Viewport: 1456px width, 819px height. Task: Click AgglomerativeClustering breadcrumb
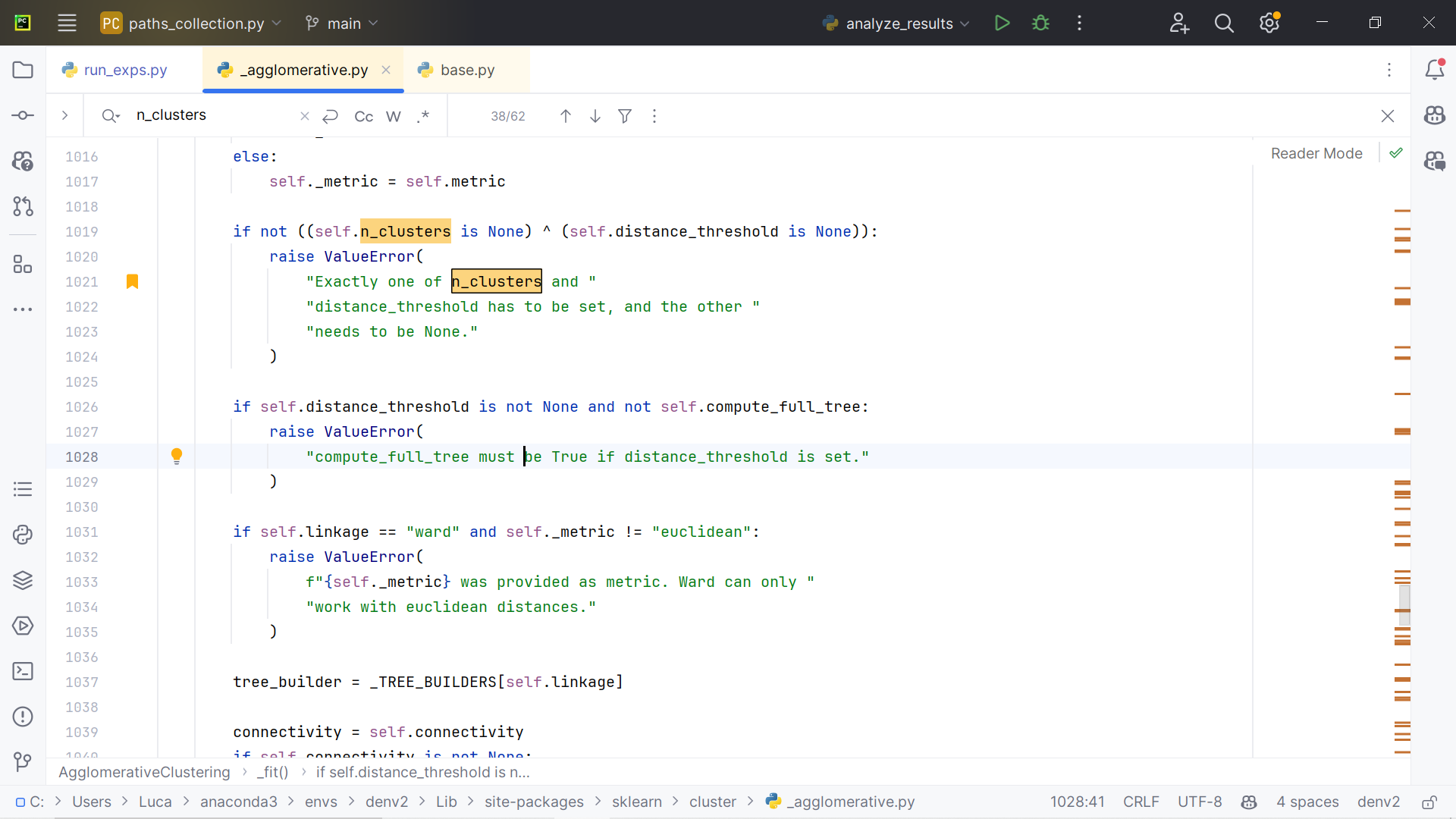coord(144,772)
